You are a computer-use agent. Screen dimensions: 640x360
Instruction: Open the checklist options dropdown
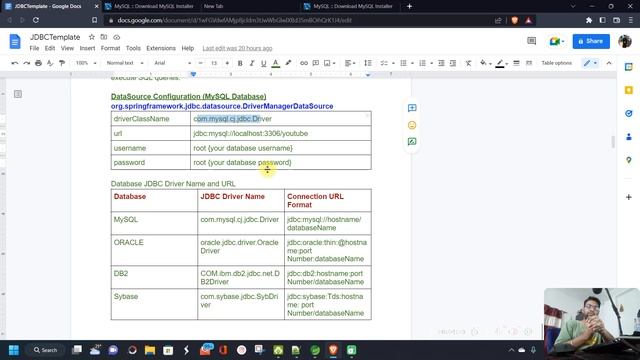pos(387,63)
